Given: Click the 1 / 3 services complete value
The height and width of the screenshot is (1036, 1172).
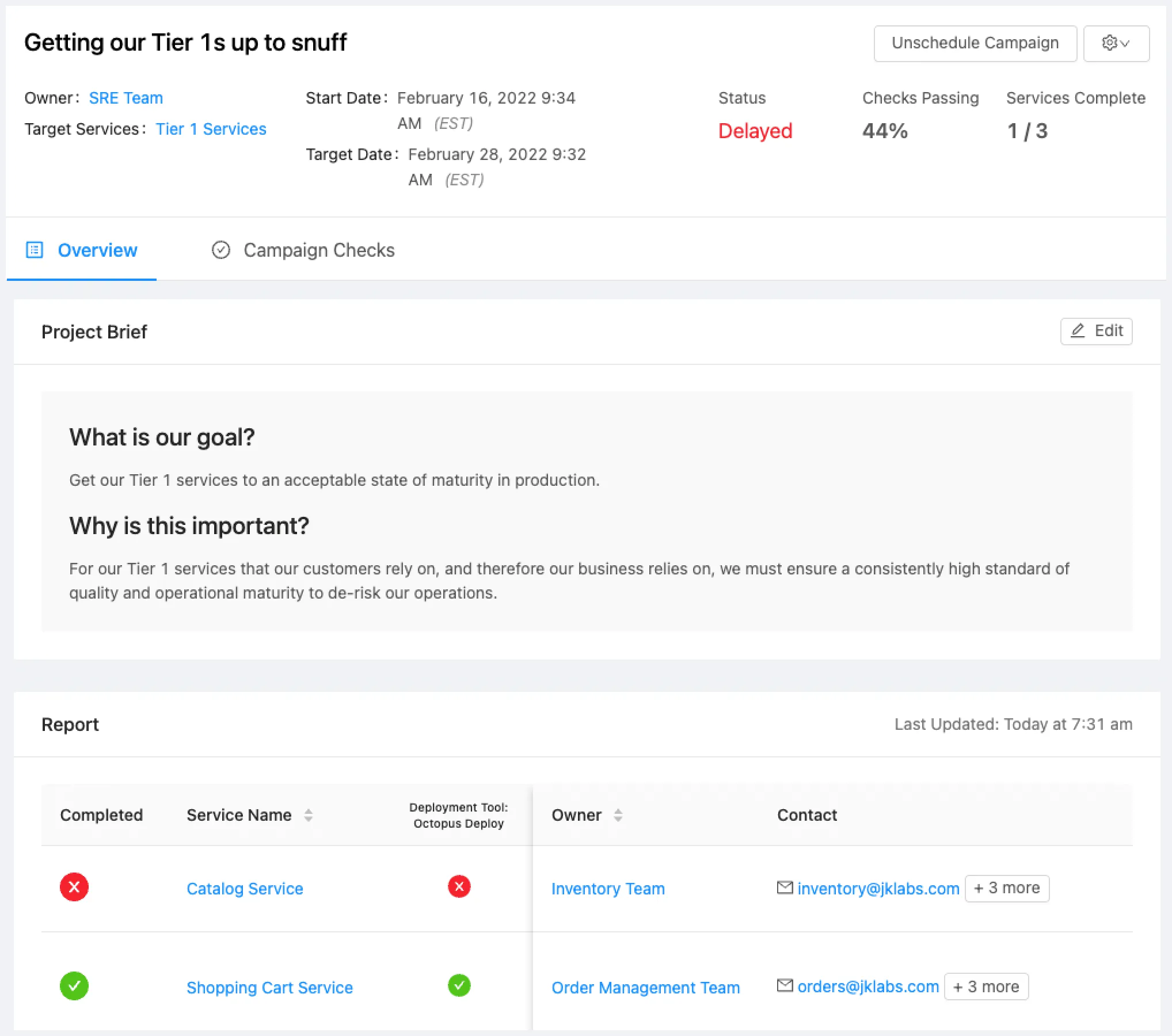Looking at the screenshot, I should 1027,131.
